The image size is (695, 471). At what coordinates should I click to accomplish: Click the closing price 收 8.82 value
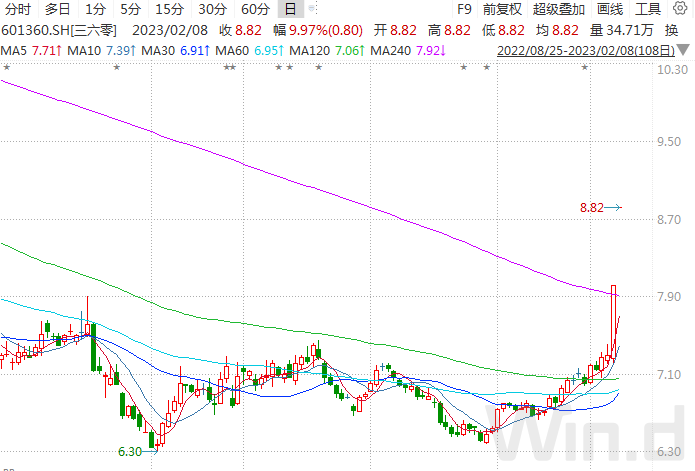click(241, 30)
